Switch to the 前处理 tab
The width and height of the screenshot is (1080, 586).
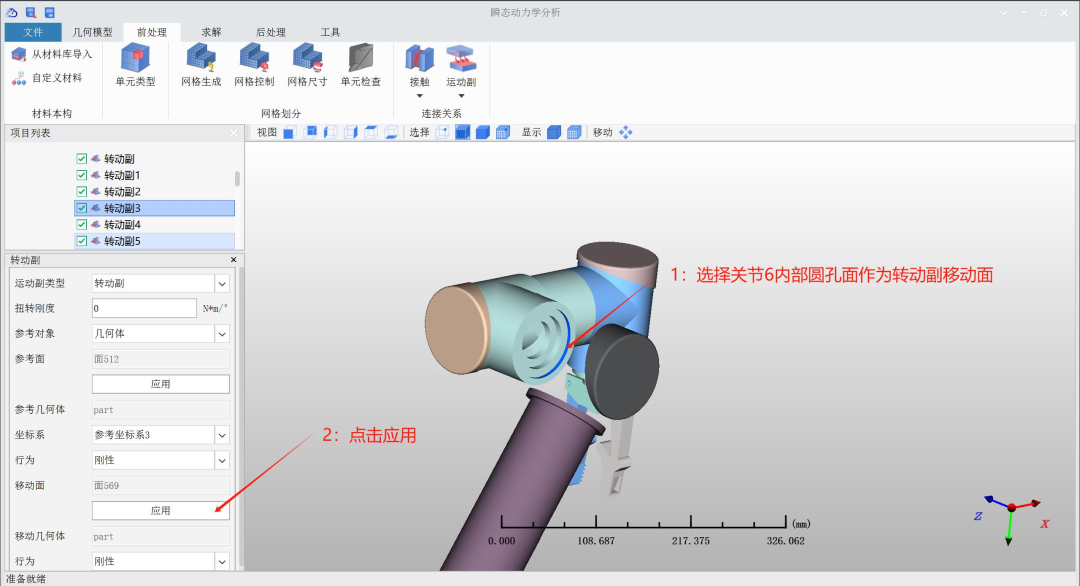coord(152,32)
